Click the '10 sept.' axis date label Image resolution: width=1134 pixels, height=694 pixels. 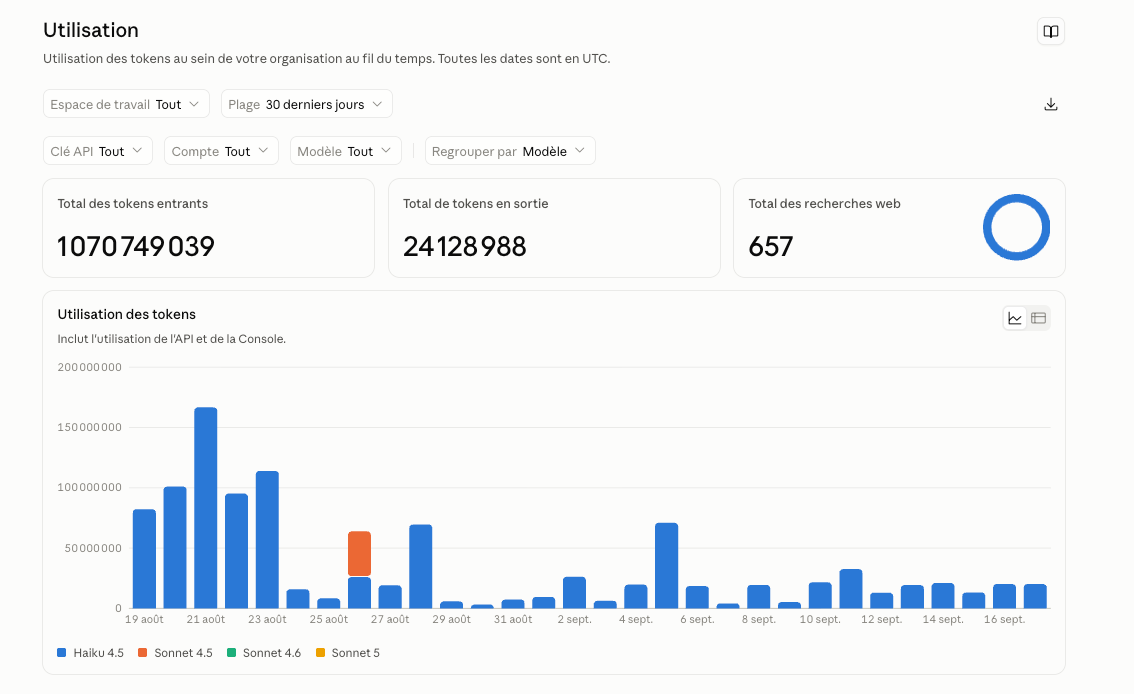[820, 620]
